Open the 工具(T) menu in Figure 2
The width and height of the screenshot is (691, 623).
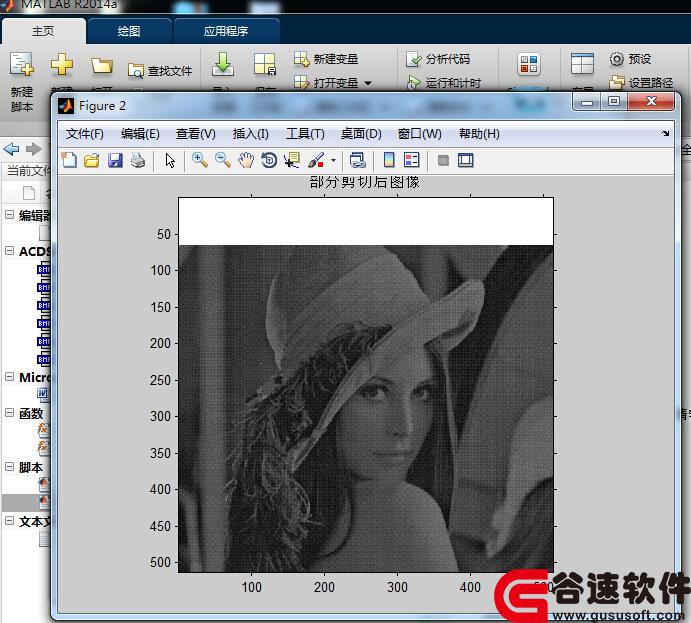(x=305, y=134)
